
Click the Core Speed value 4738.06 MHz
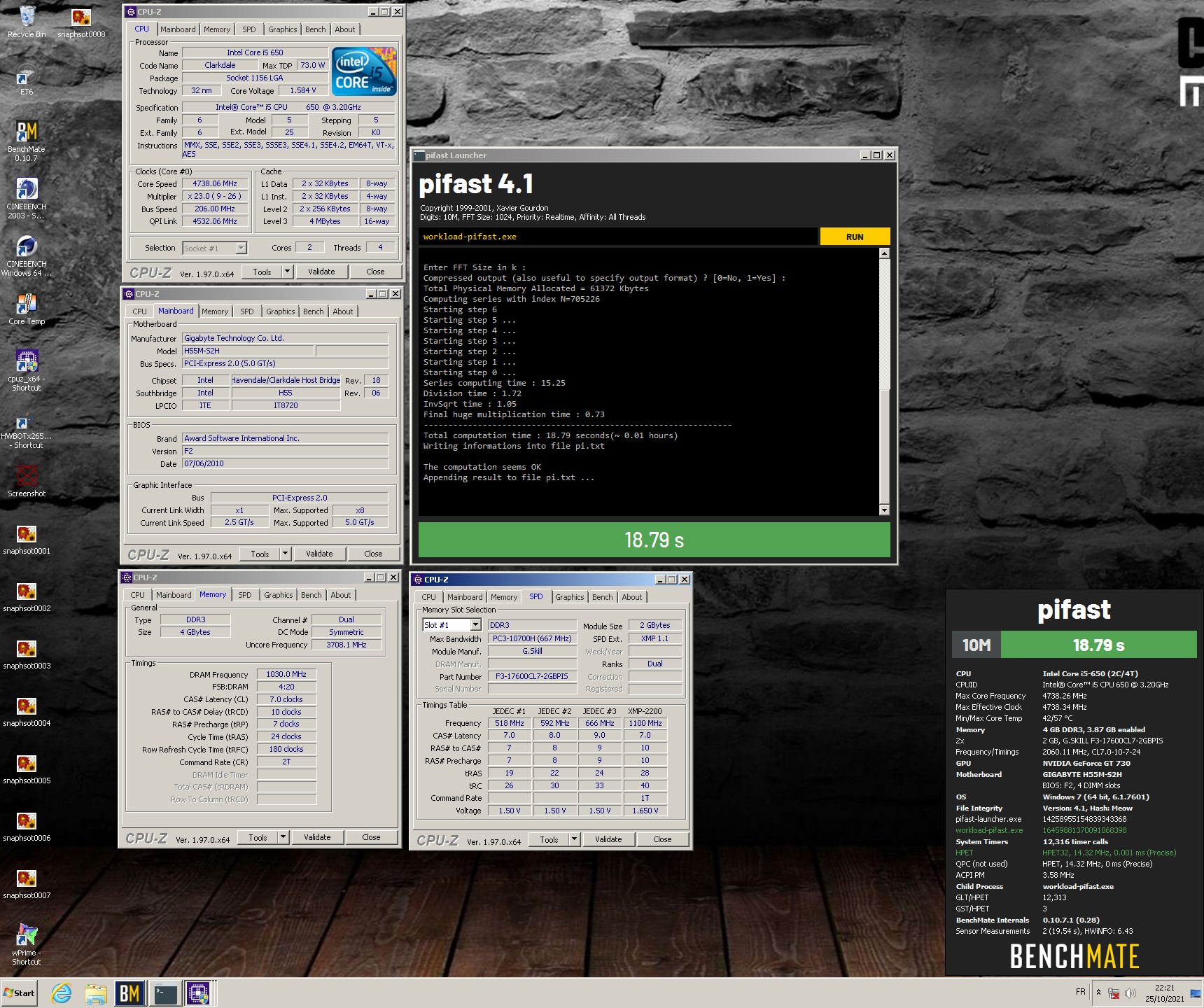pyautogui.click(x=215, y=183)
